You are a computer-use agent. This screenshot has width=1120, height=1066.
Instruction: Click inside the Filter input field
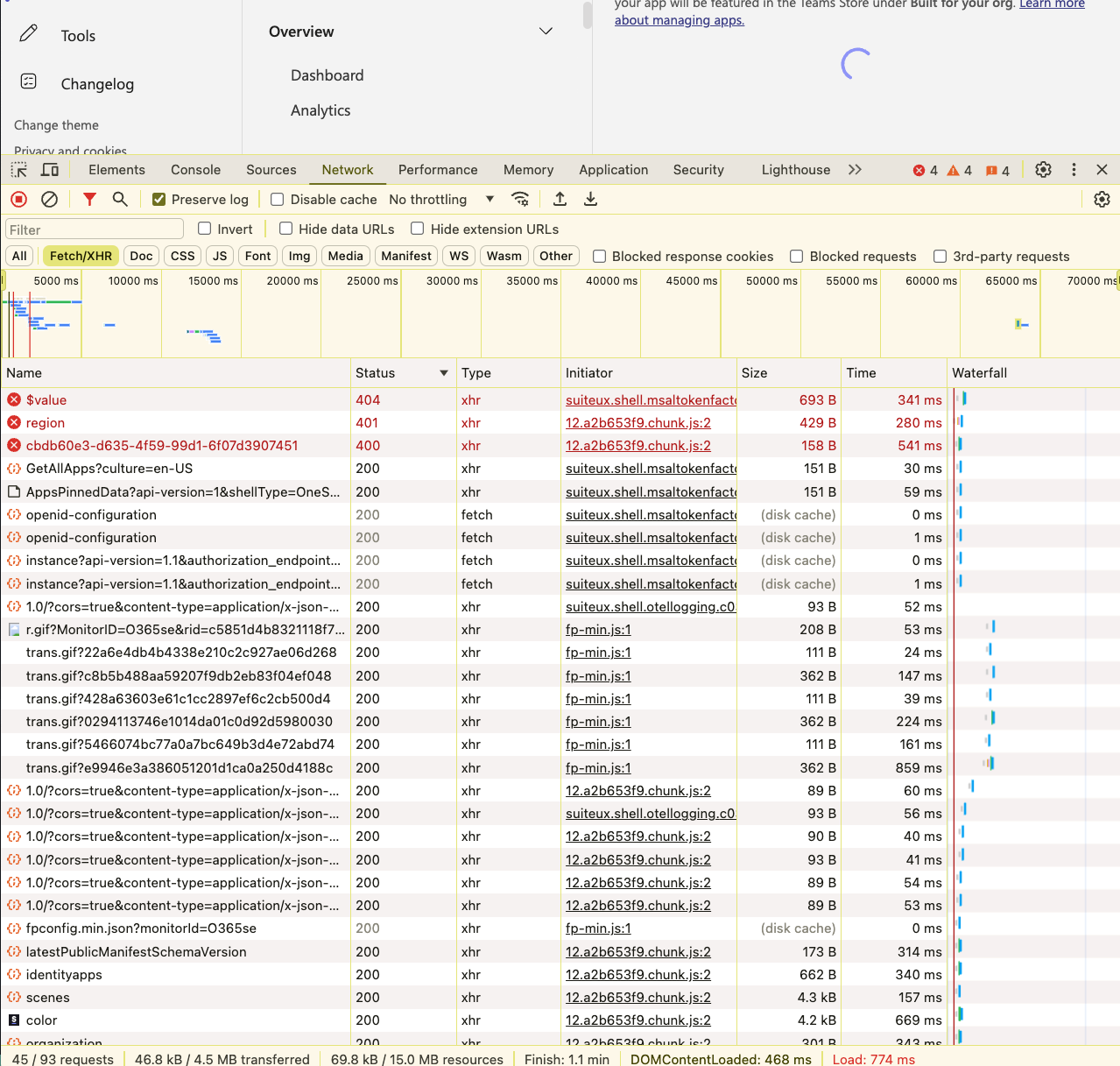point(94,229)
